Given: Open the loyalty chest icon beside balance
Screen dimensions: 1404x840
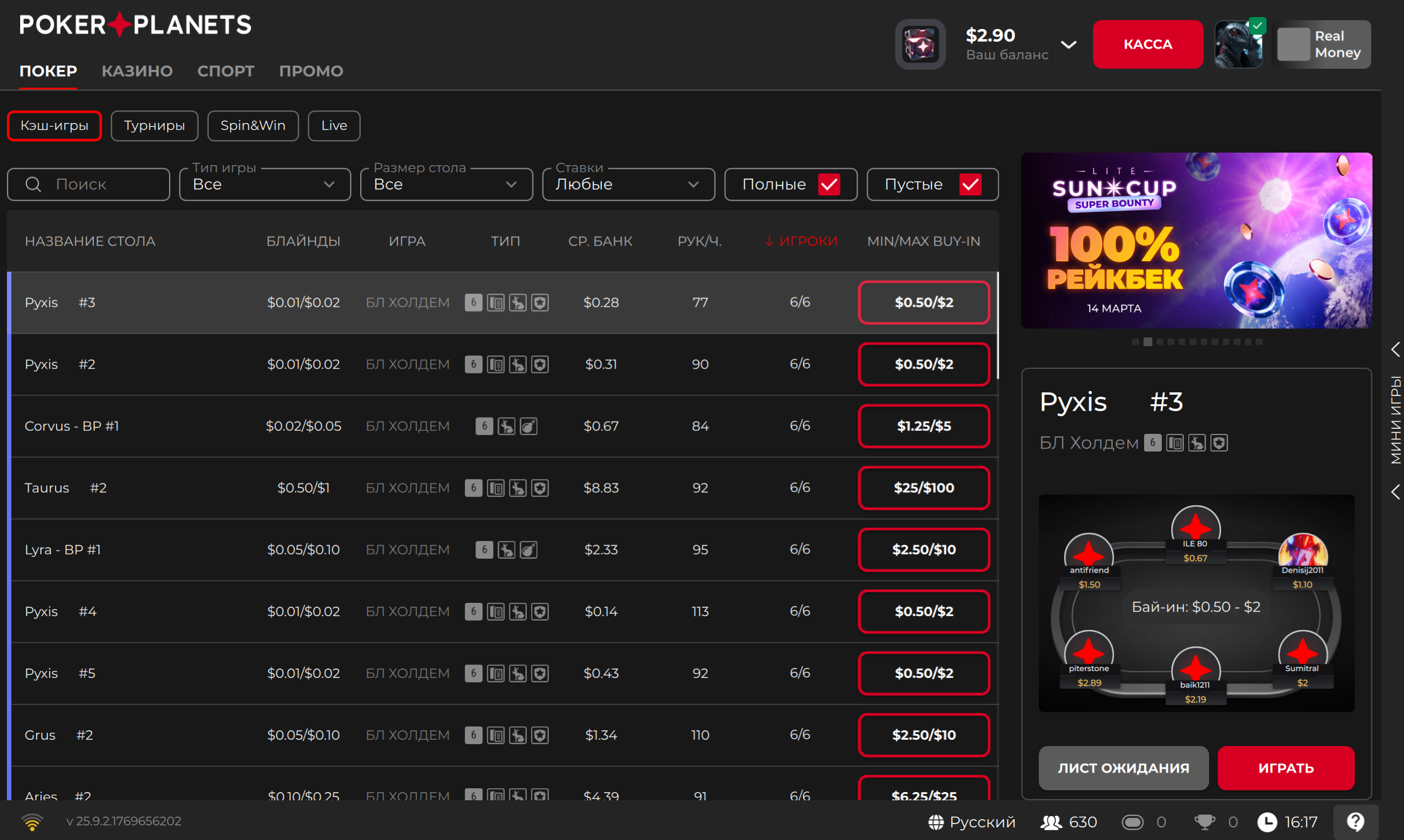Looking at the screenshot, I should point(920,45).
